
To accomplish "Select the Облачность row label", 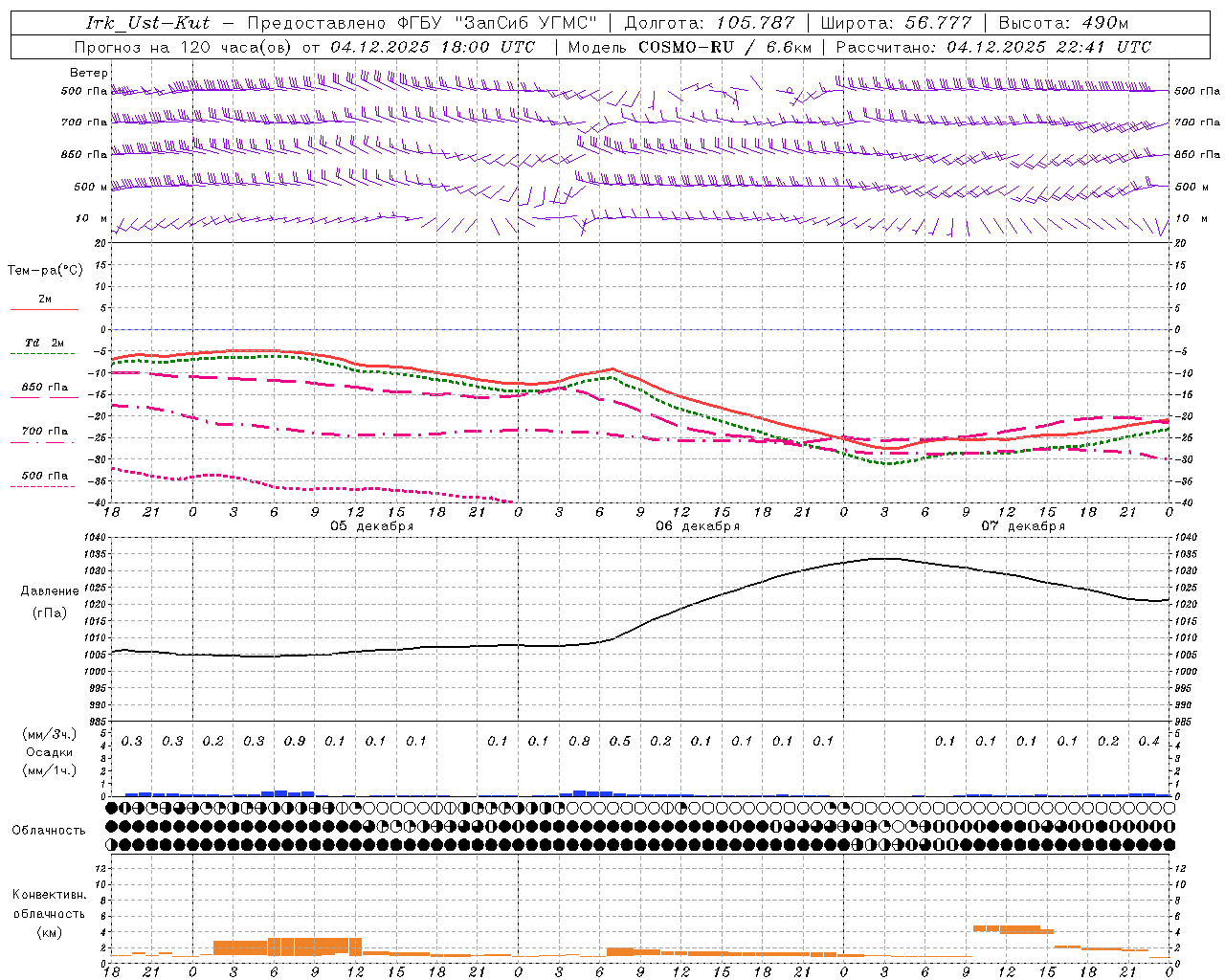I will coord(49,830).
